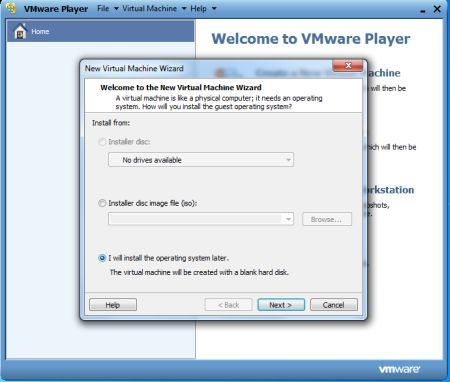Close the VMware Player window
Screen dimensions: 450x382
click(437, 9)
